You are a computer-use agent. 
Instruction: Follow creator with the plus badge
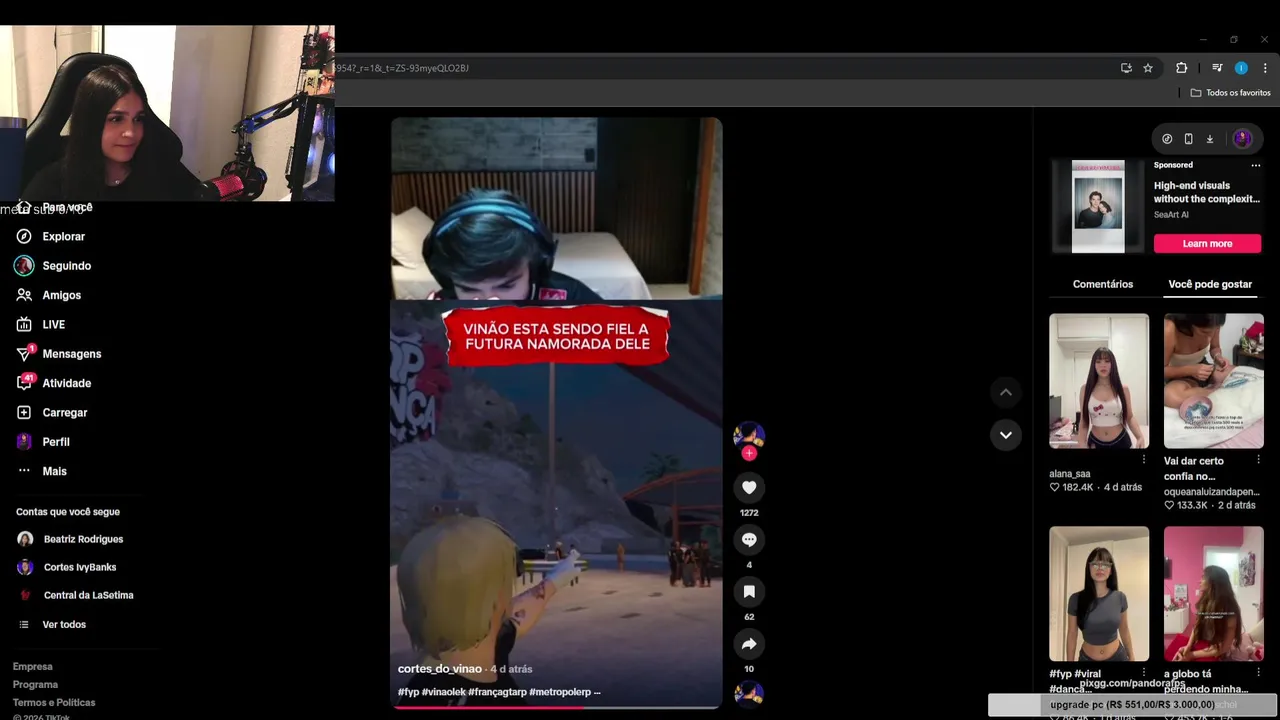pos(749,453)
